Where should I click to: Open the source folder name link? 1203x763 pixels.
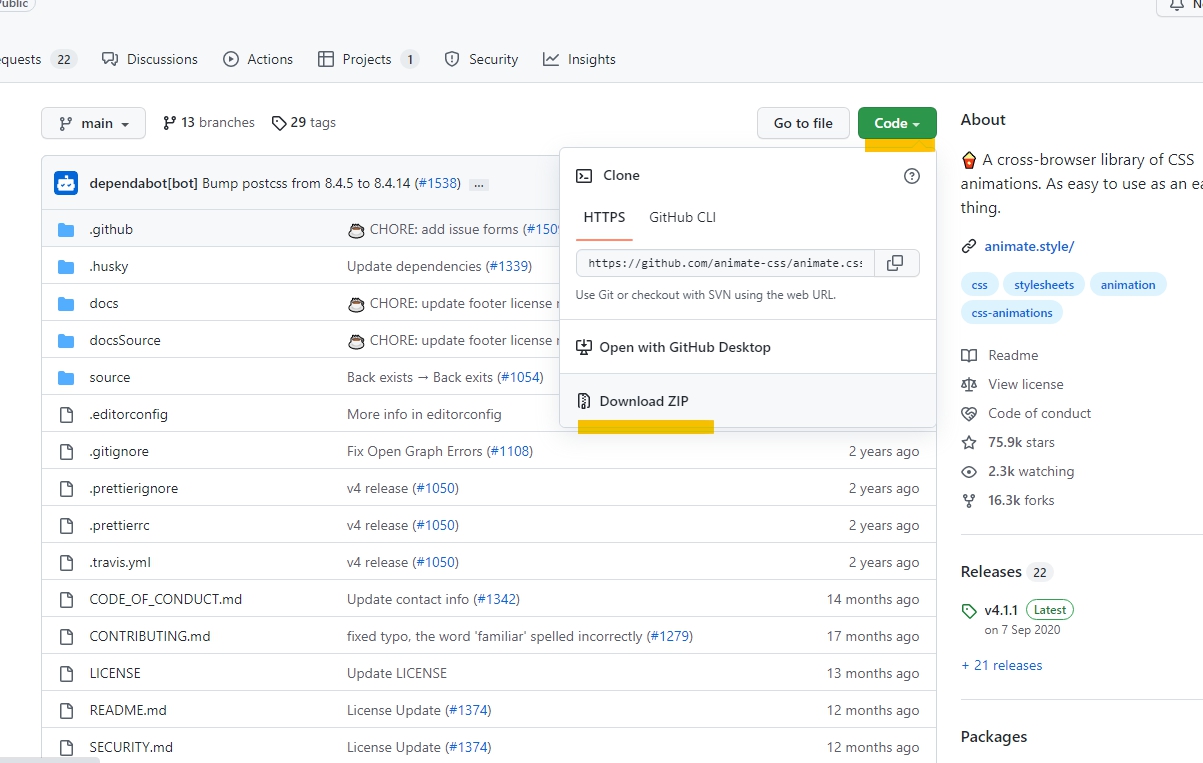click(x=110, y=377)
